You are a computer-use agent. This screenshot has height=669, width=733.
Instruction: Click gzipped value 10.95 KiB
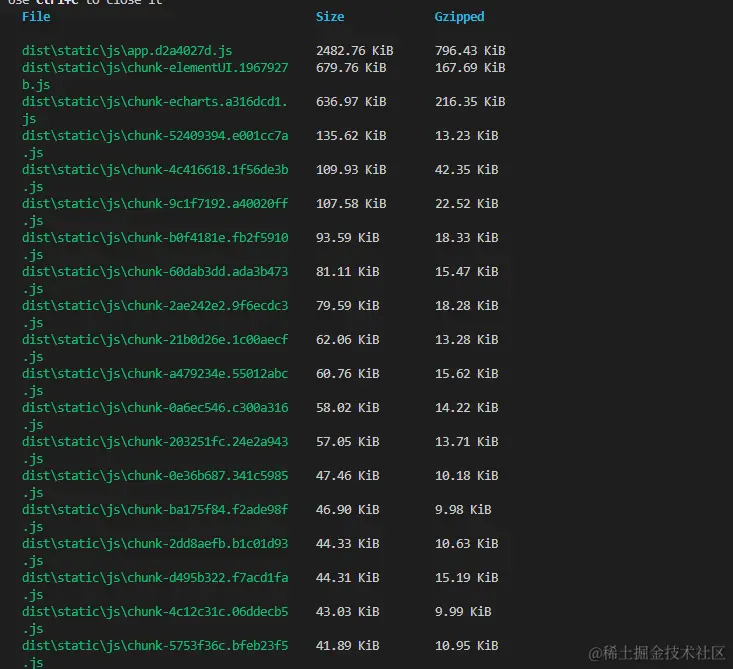467,646
